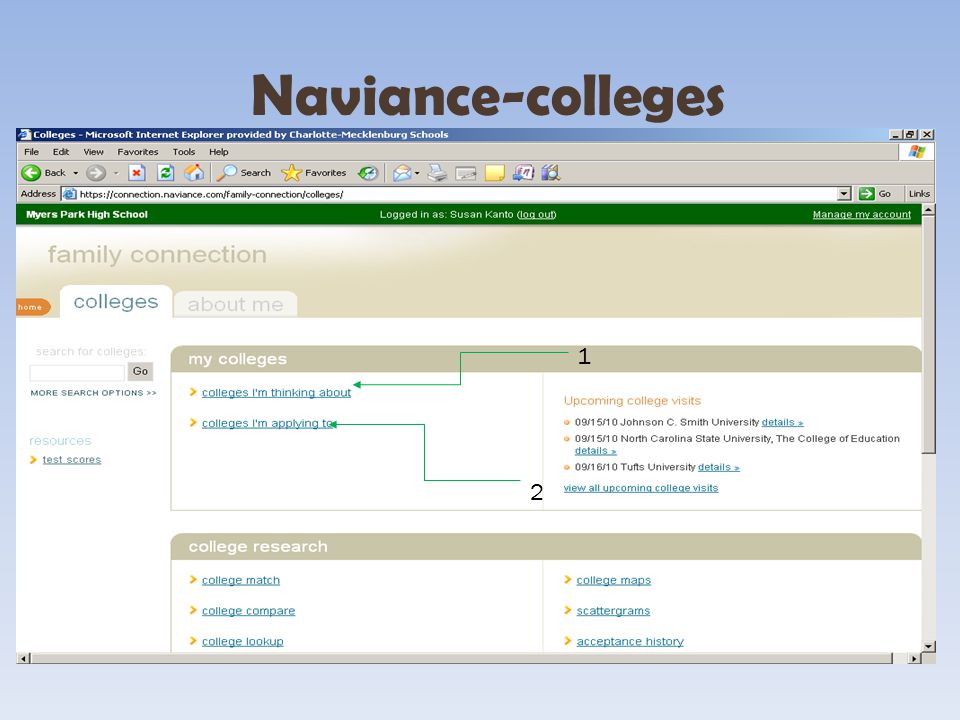Switch to the about me tab
The width and height of the screenshot is (960, 720).
(x=235, y=304)
